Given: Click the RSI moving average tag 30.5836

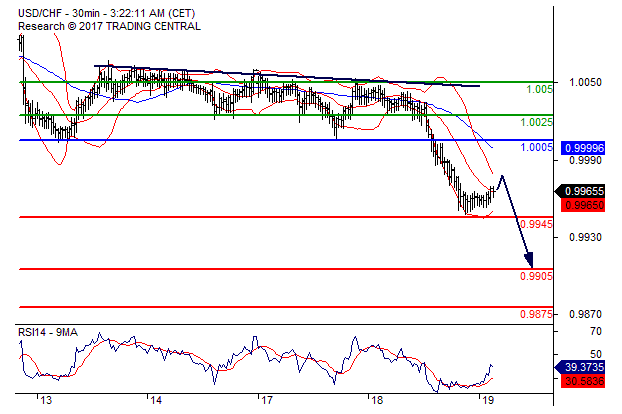Looking at the screenshot, I should [x=583, y=381].
